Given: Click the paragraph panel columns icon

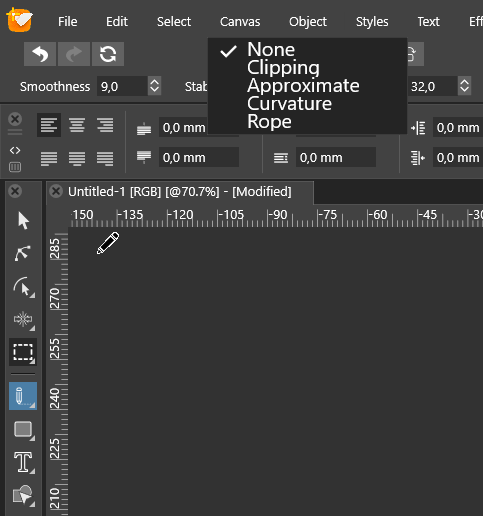Looking at the screenshot, I should click(x=15, y=167).
